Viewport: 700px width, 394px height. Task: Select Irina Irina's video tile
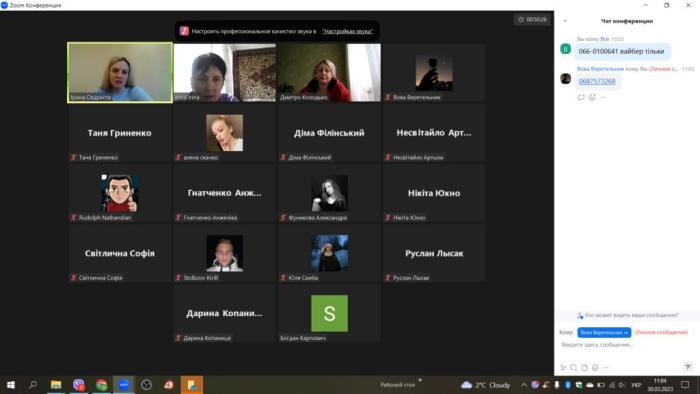(225, 72)
